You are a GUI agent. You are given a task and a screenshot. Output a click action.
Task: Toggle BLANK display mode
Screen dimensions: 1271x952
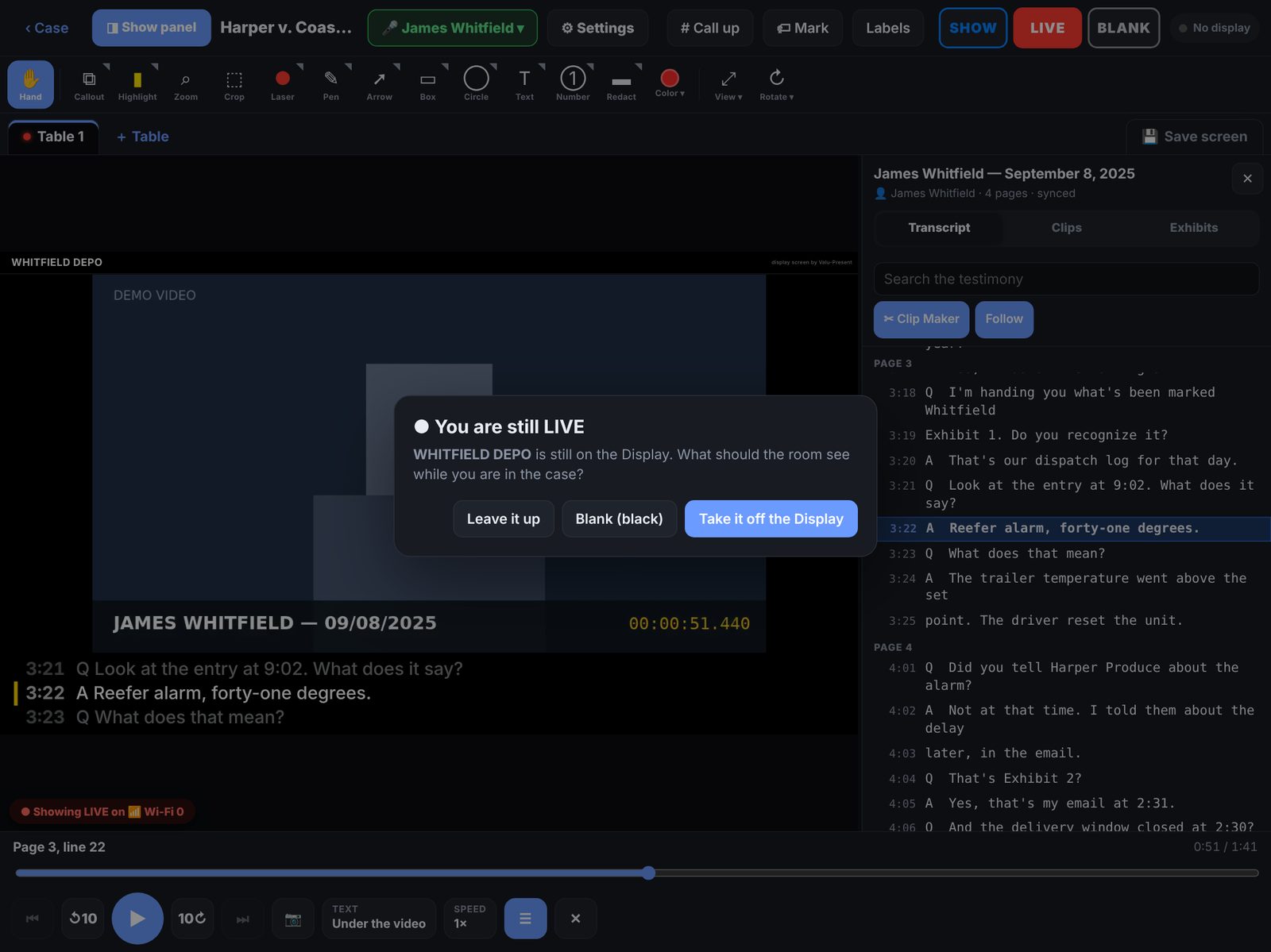tap(1123, 28)
